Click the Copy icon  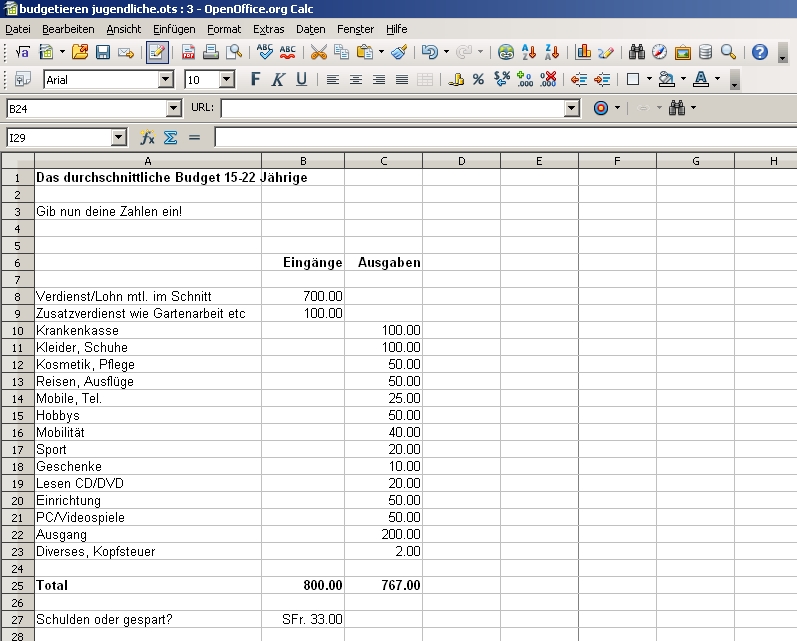[341, 52]
